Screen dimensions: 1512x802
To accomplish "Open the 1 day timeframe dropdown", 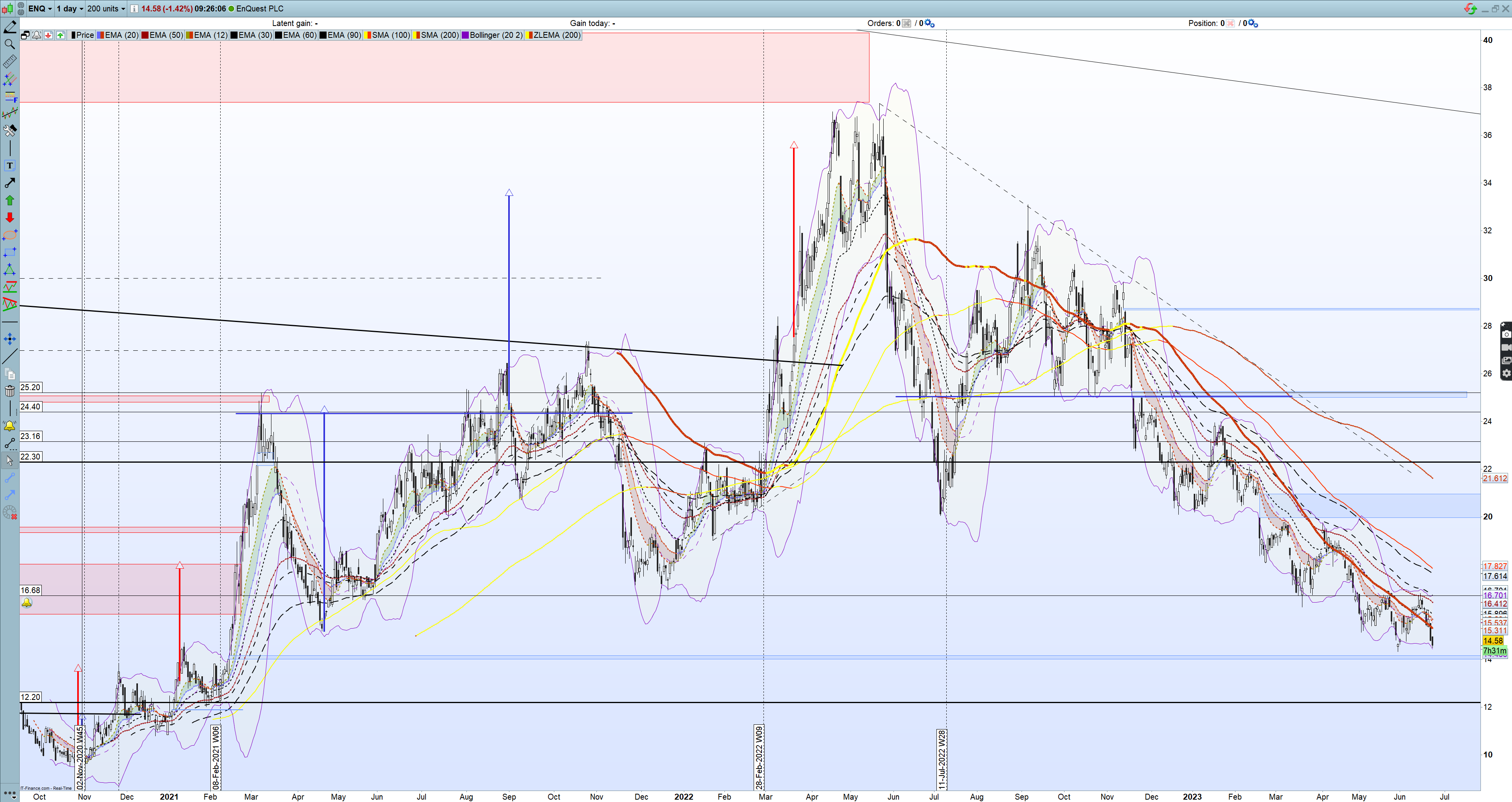I will [x=70, y=9].
